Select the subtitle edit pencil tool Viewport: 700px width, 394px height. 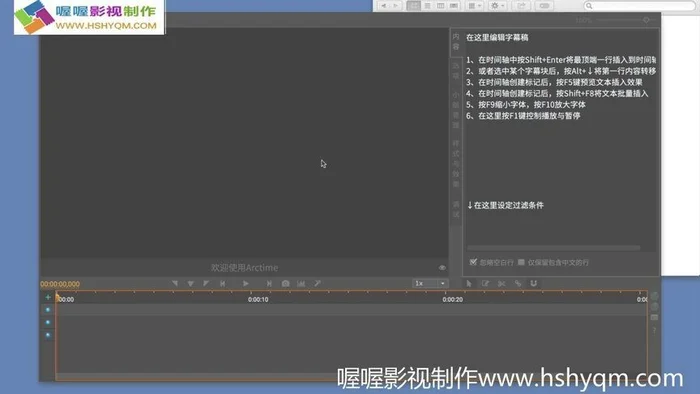point(485,283)
